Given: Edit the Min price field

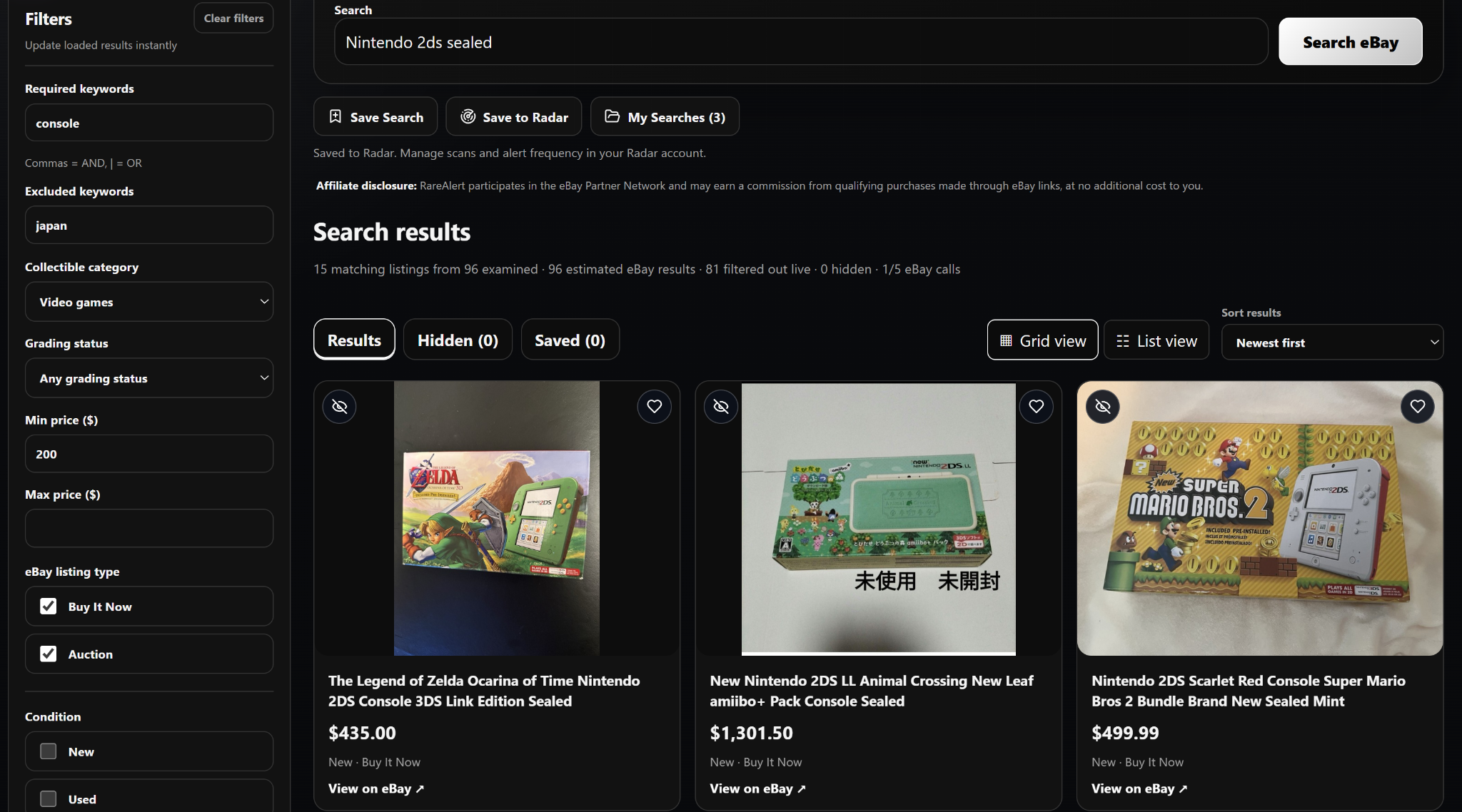Looking at the screenshot, I should pos(149,454).
